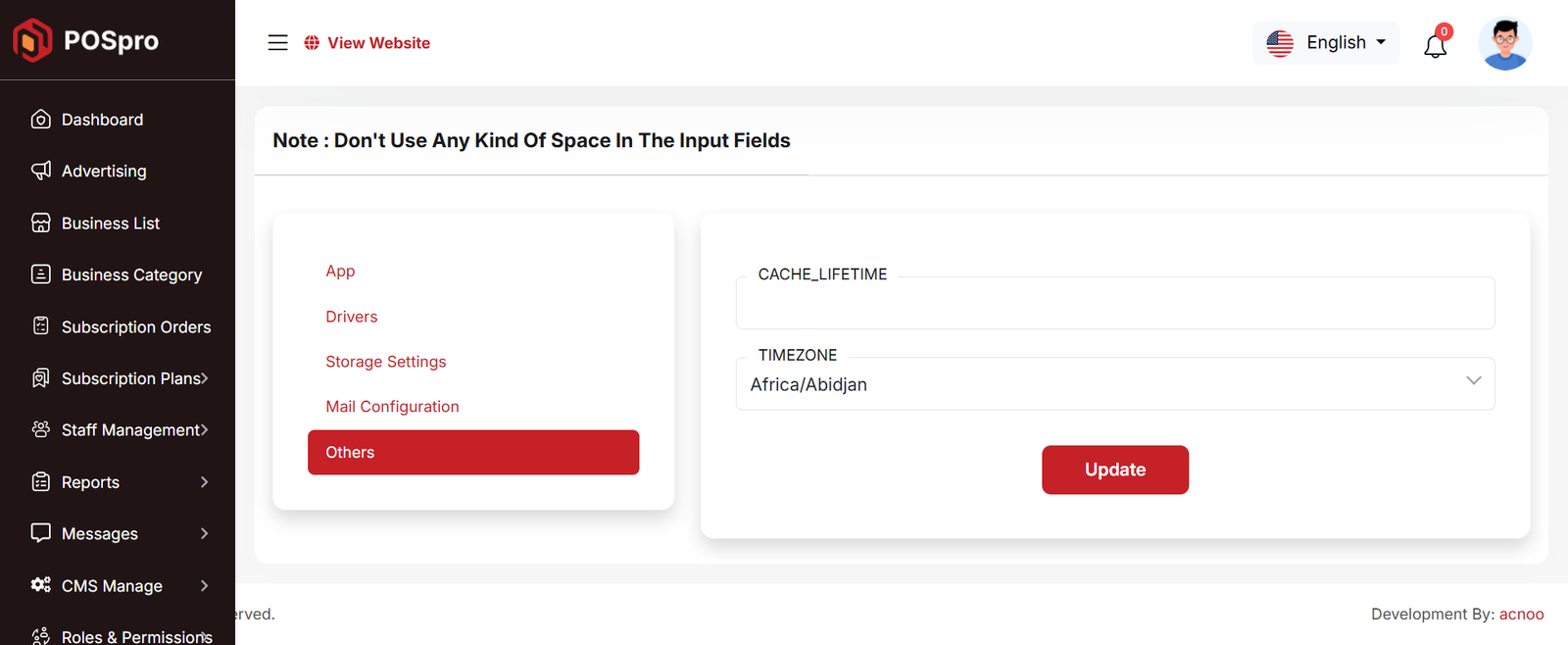Click the Dashboard home icon

[x=41, y=120]
